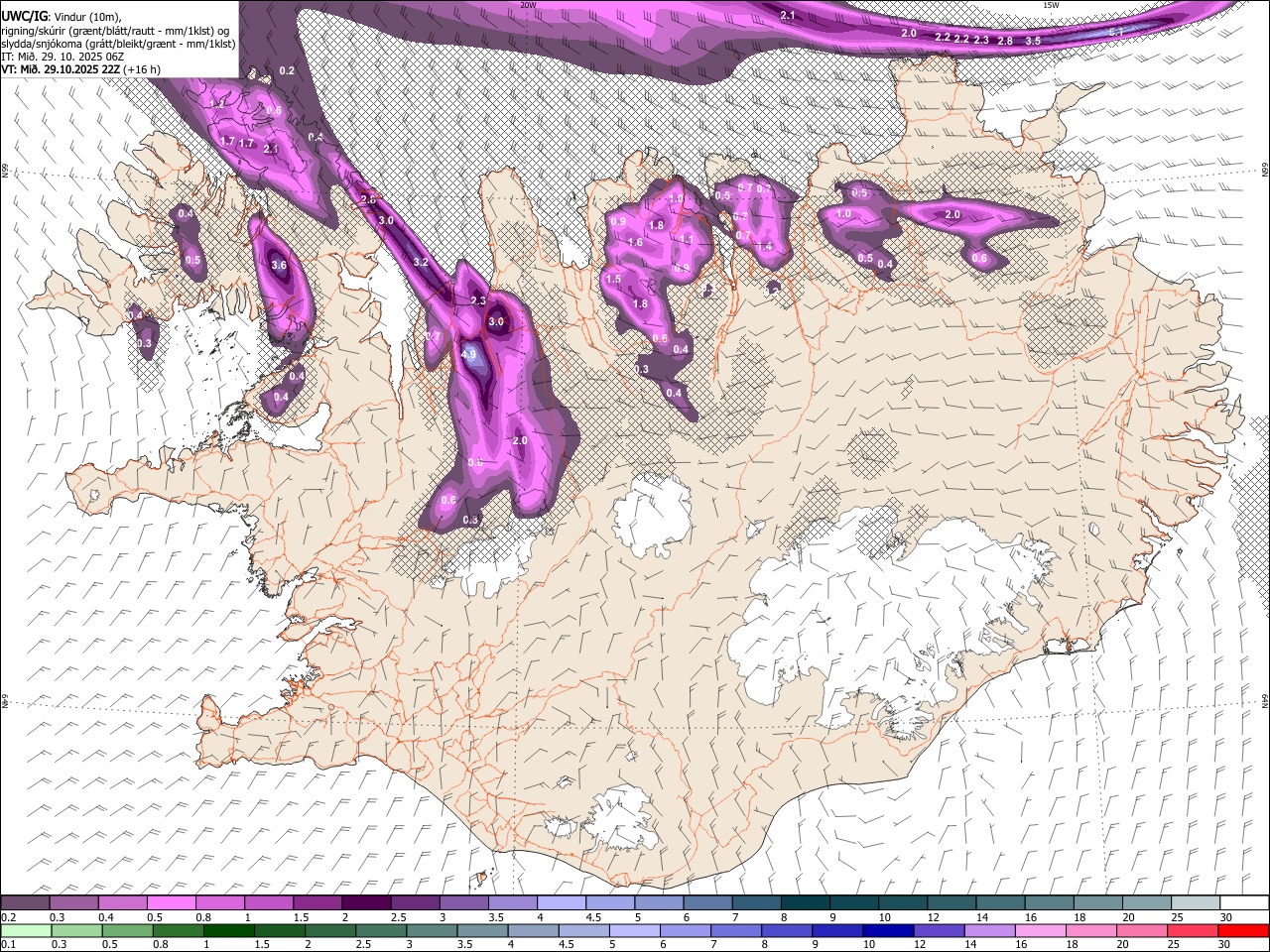
Task: Click the light lavender swatch between 4 and 4.5 on upper scale
Action: pos(560,903)
